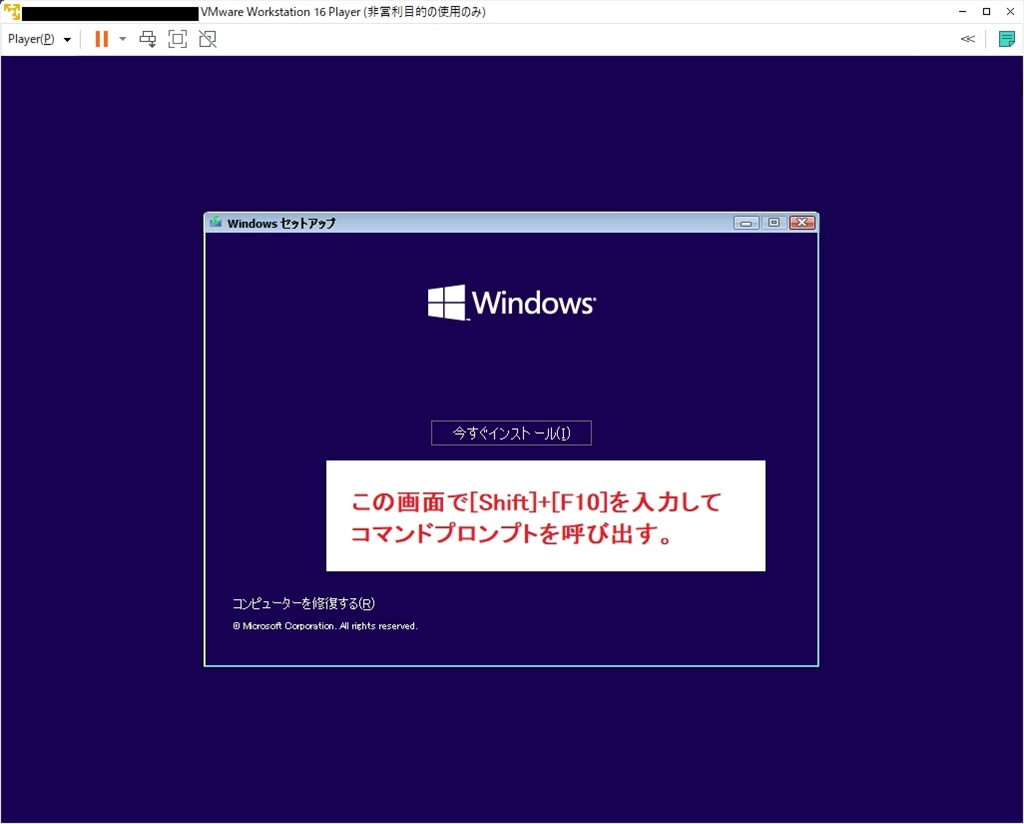Click the Microsoft Corporation copyright text
The height and width of the screenshot is (824, 1024).
pos(325,626)
